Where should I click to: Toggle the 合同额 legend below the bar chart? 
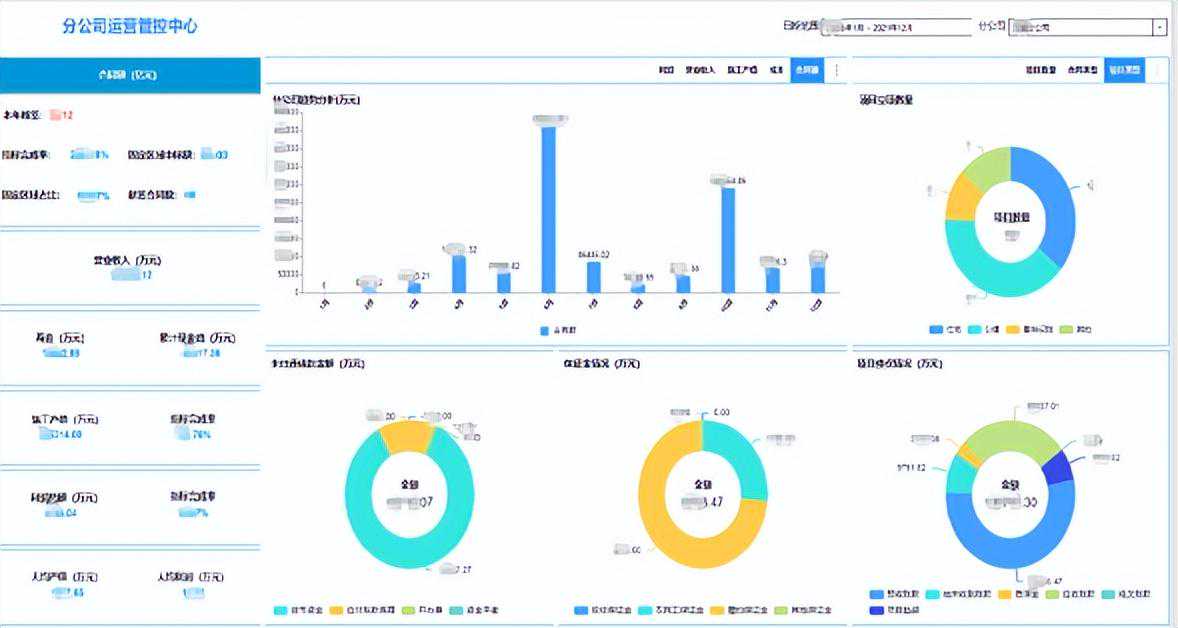coord(556,329)
